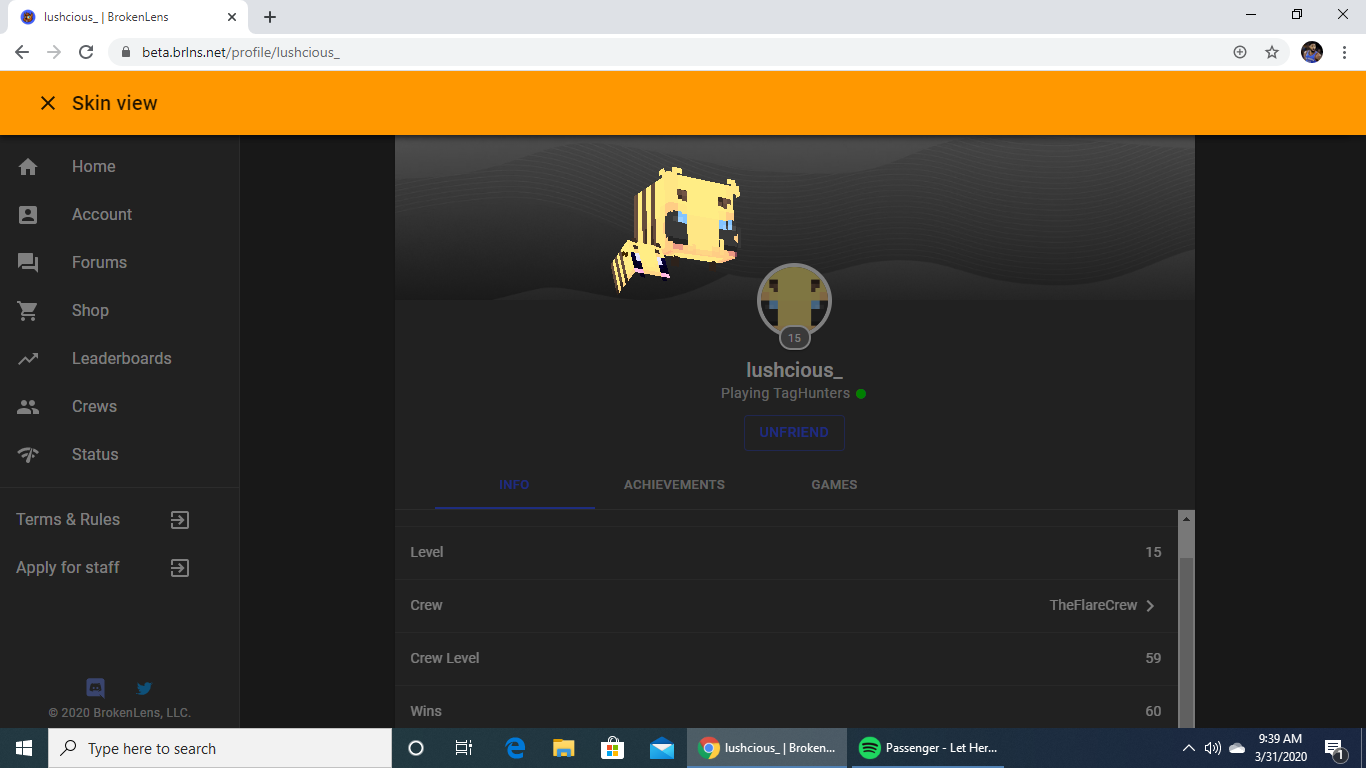Click the Leaderboards trend icon
This screenshot has height=768, width=1366.
point(28,359)
